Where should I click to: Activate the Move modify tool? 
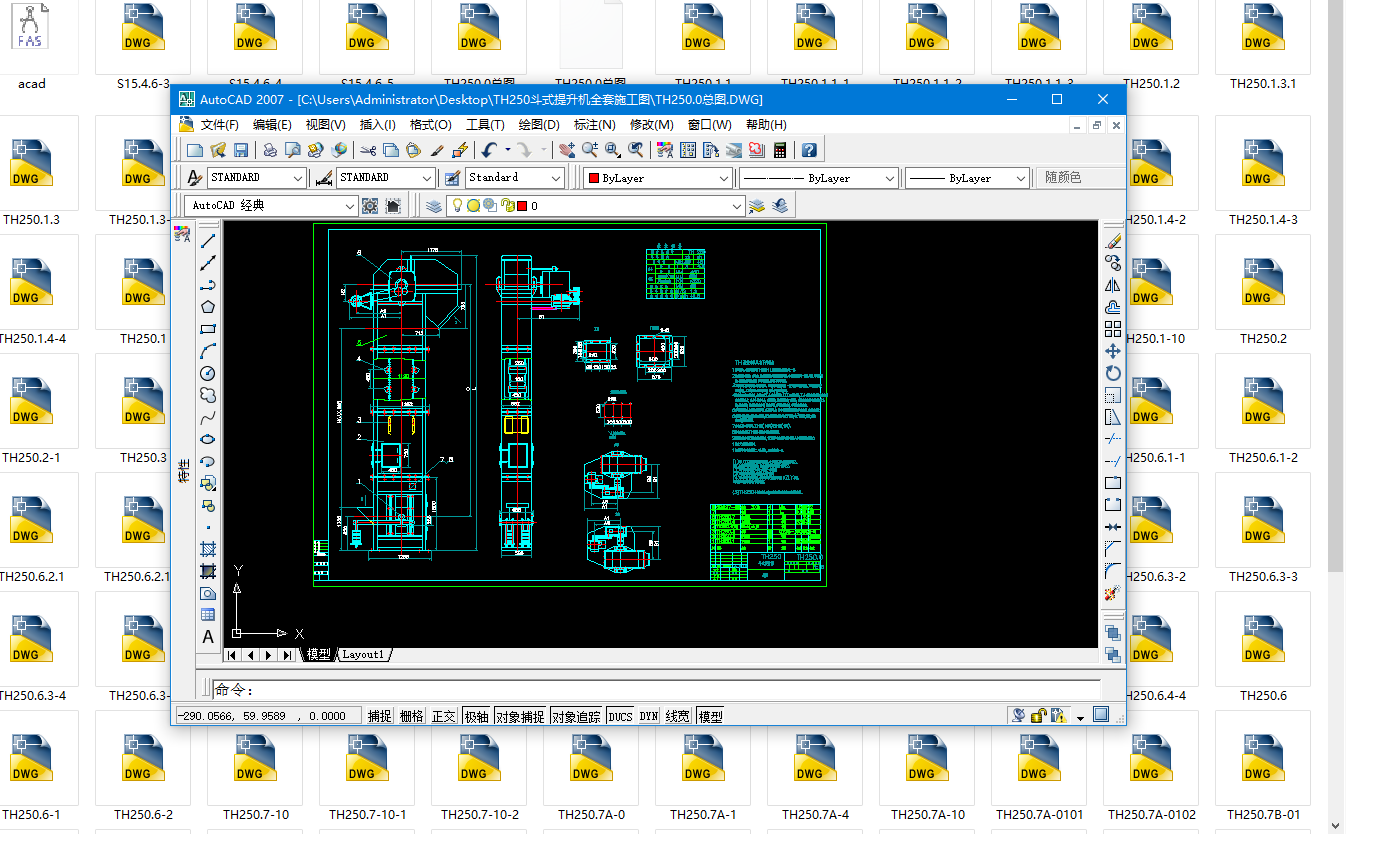[1112, 351]
